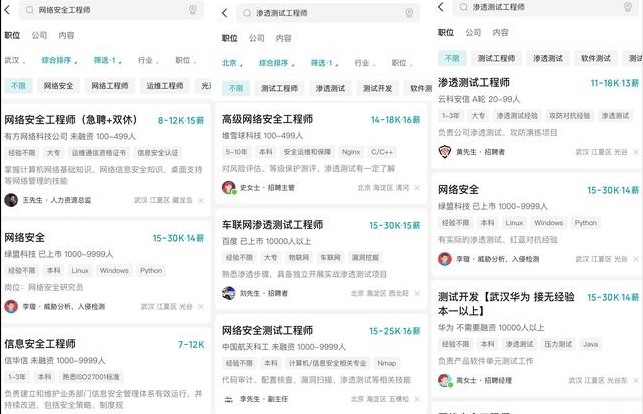Screen dimensions: 643x414
Task: Click the 运维通信资格证书 tag
Action: click(x=99, y=153)
